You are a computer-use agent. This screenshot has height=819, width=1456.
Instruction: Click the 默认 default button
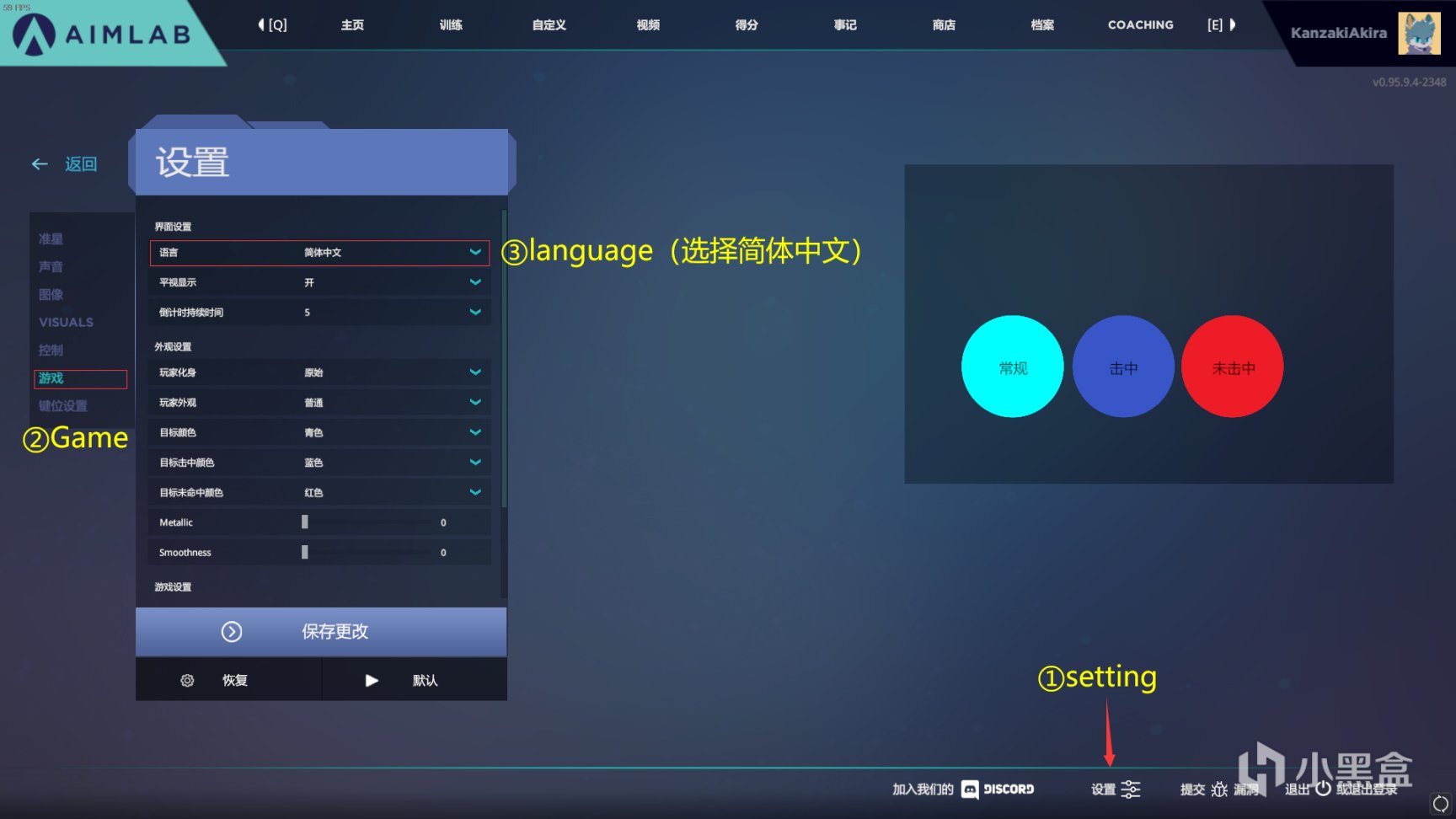(415, 680)
